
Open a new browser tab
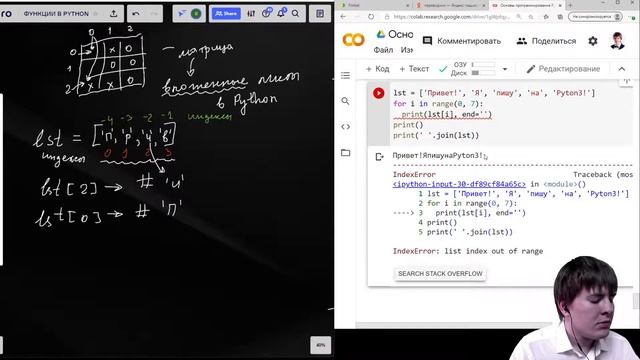click(570, 5)
